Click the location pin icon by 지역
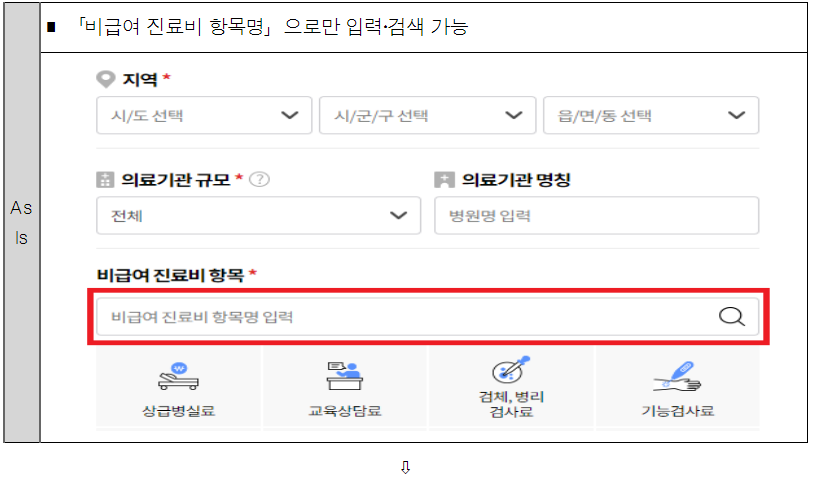The image size is (813, 479). click(106, 79)
